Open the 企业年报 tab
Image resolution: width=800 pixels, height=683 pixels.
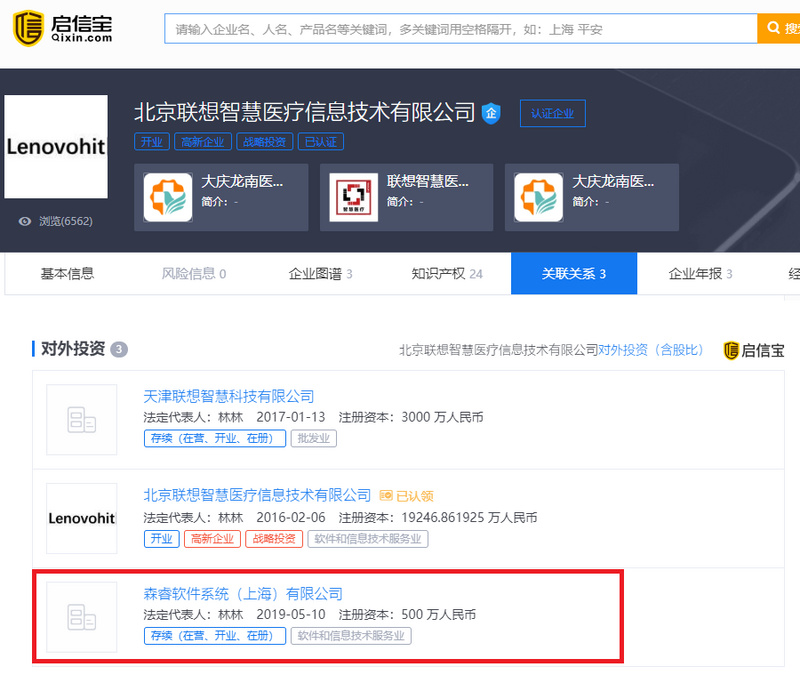point(700,273)
